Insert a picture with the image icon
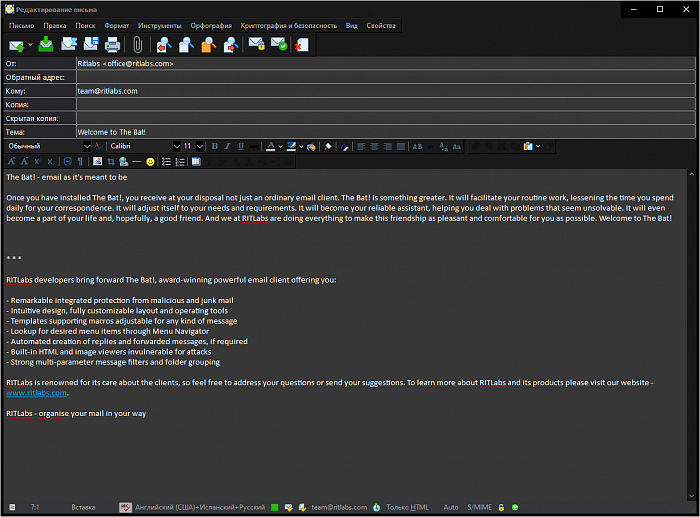The image size is (700, 517). (97, 161)
